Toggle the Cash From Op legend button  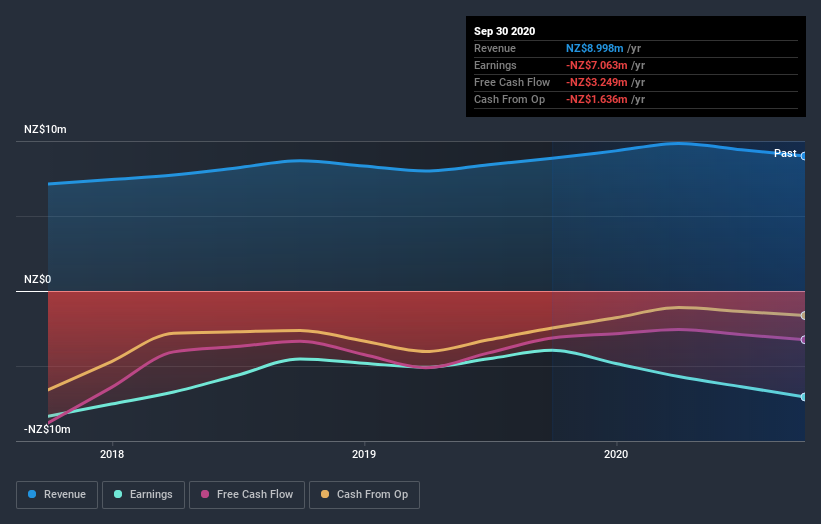pos(364,495)
